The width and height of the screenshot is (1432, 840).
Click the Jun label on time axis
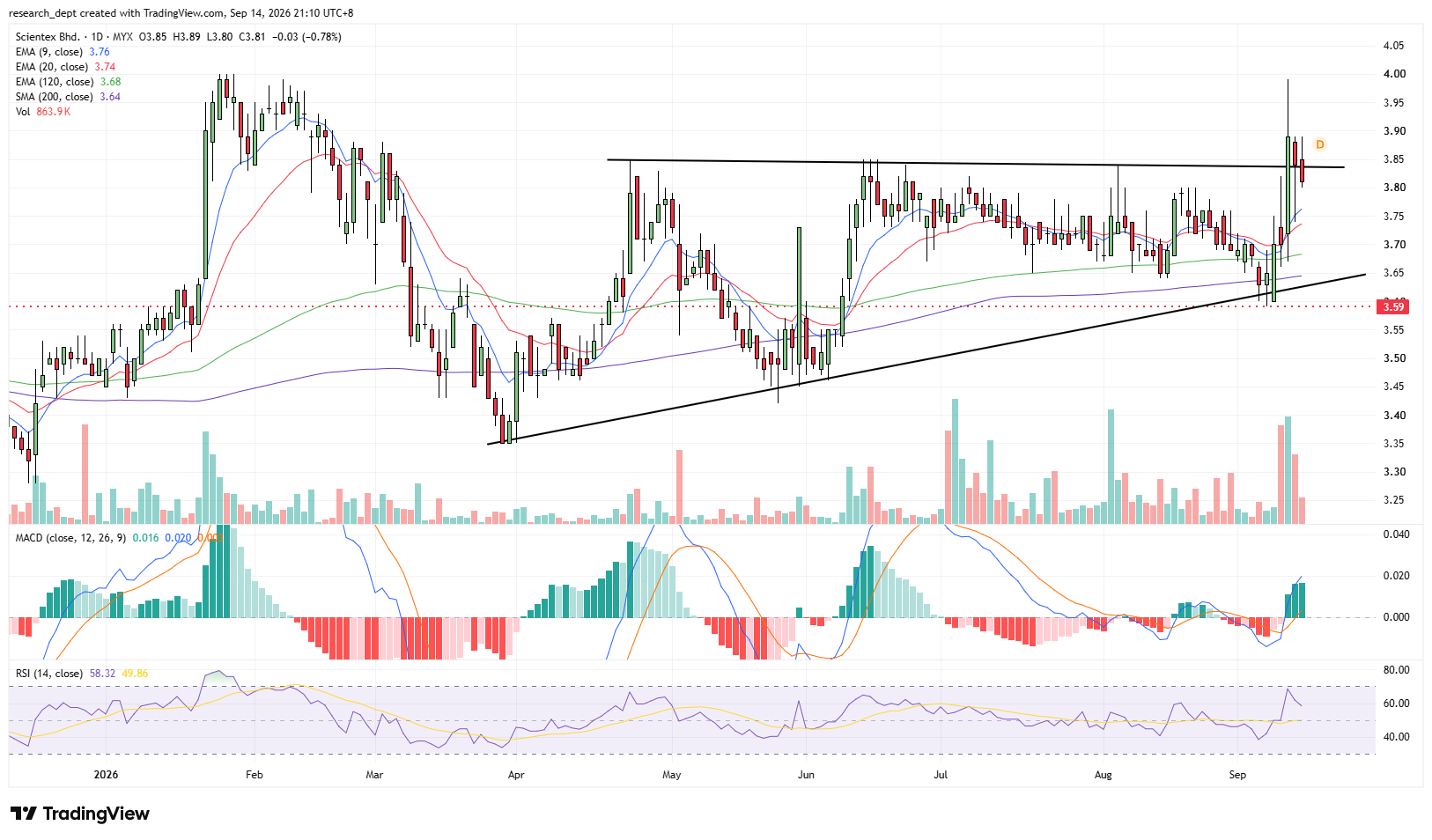(806, 775)
